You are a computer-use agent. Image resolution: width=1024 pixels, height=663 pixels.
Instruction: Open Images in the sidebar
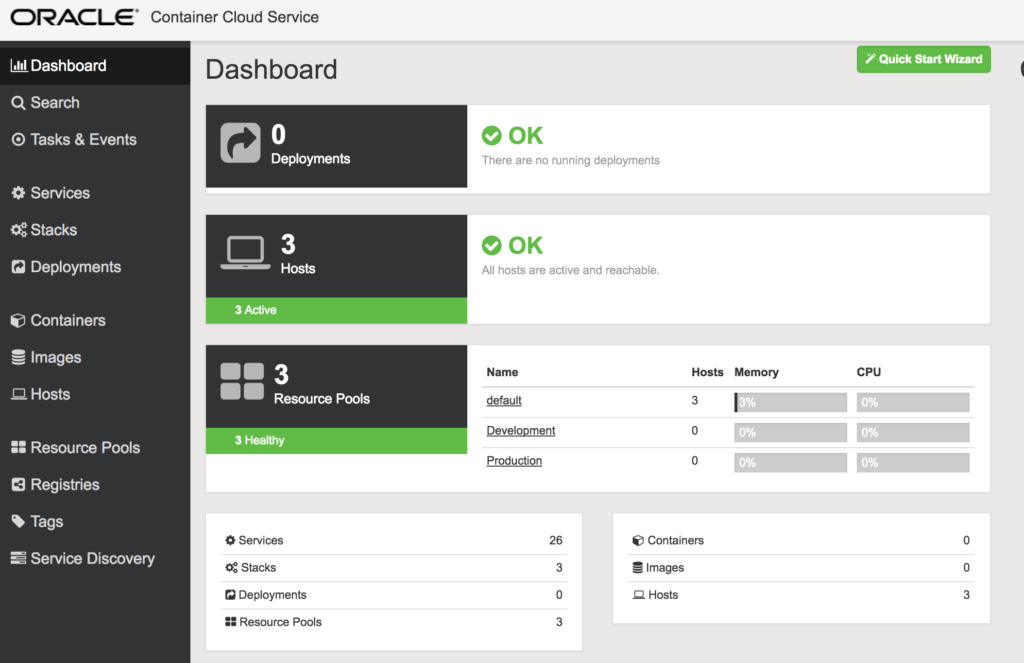[95, 357]
